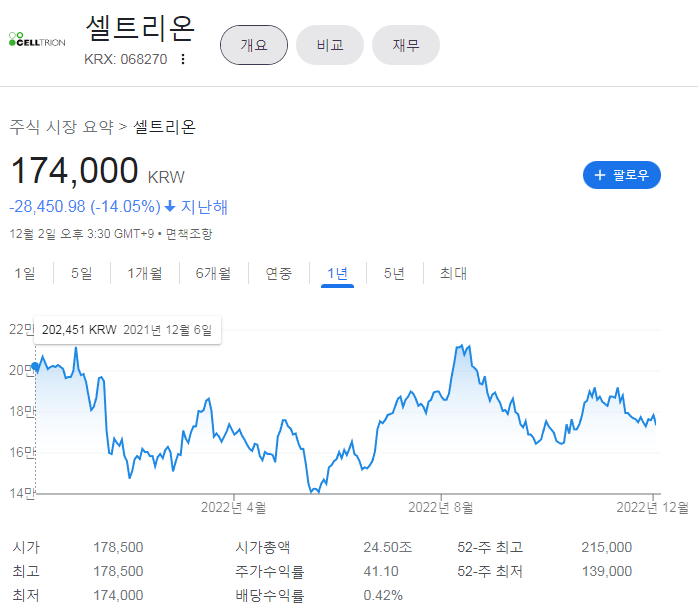Click the chart peak near August 2022
Screen dimensions: 698x616
pyautogui.click(x=463, y=346)
